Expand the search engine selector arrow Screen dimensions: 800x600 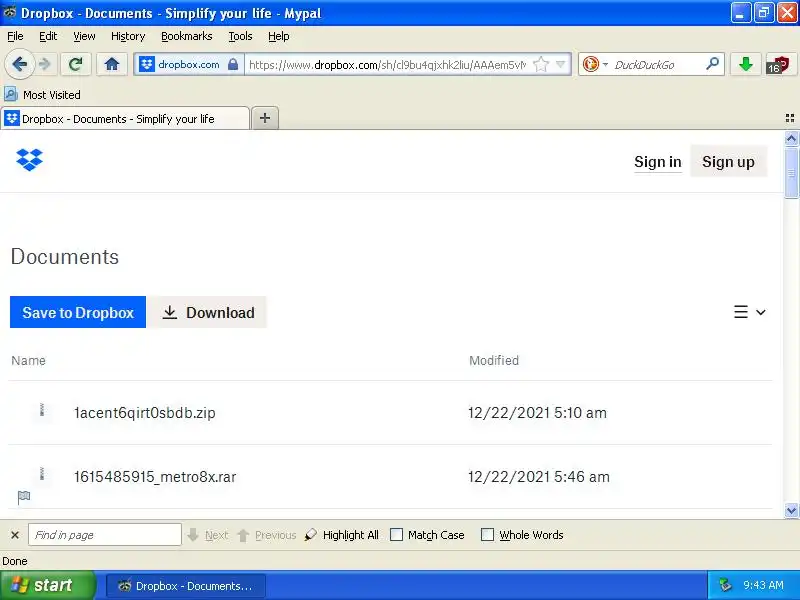pyautogui.click(x=605, y=65)
